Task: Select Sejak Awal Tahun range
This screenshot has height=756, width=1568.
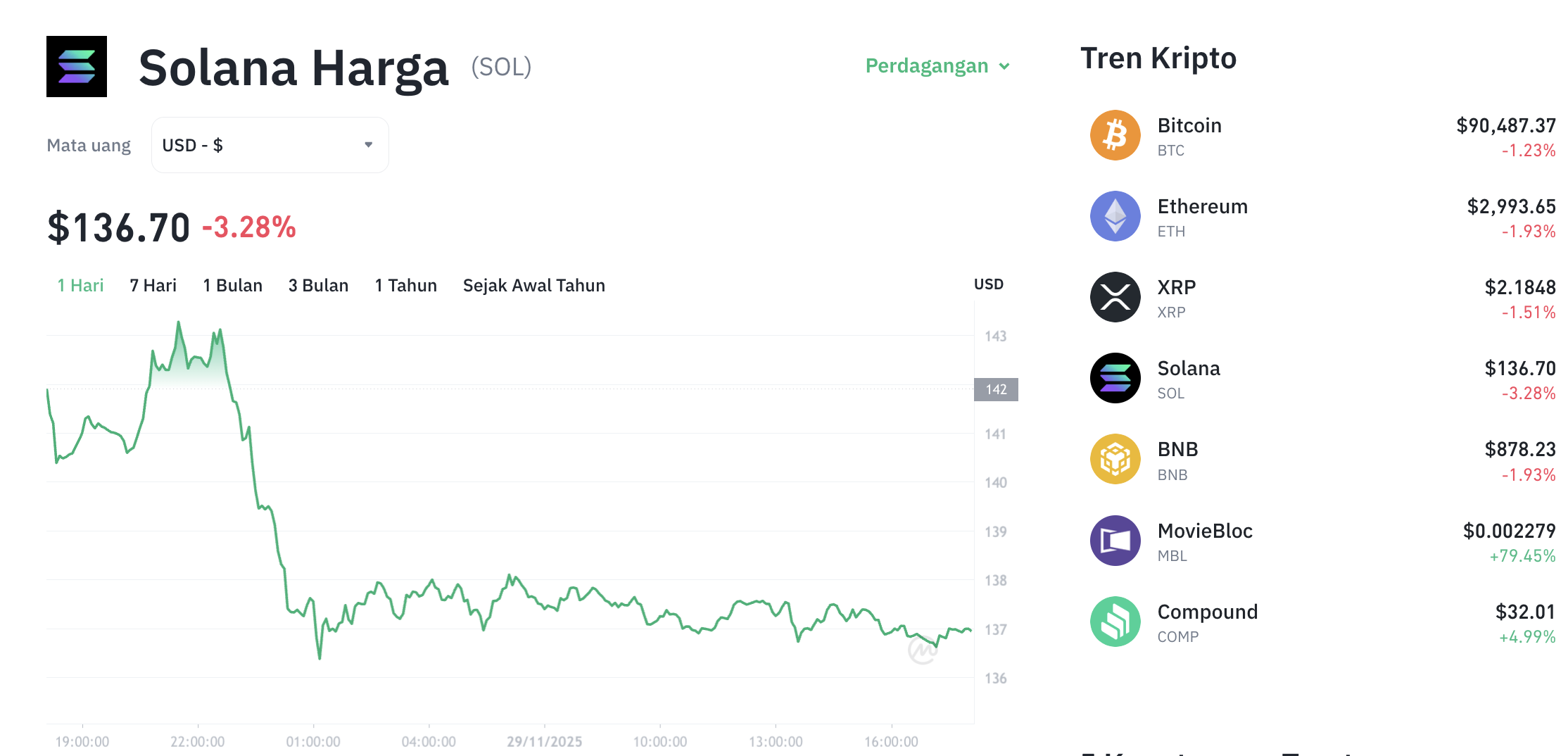Action: coord(533,285)
